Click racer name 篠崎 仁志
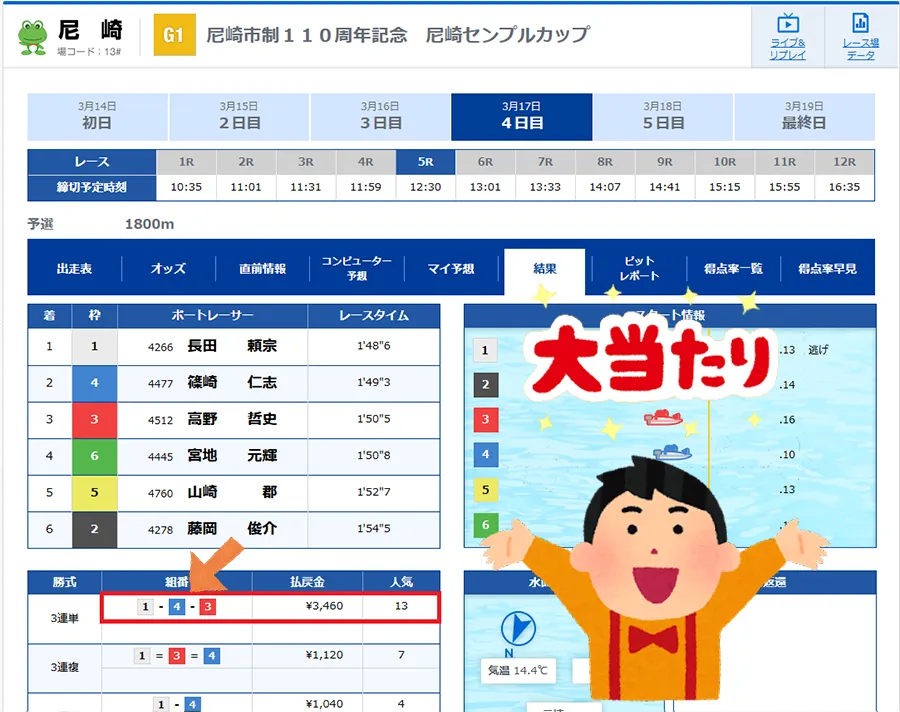This screenshot has height=712, width=900. (x=231, y=383)
